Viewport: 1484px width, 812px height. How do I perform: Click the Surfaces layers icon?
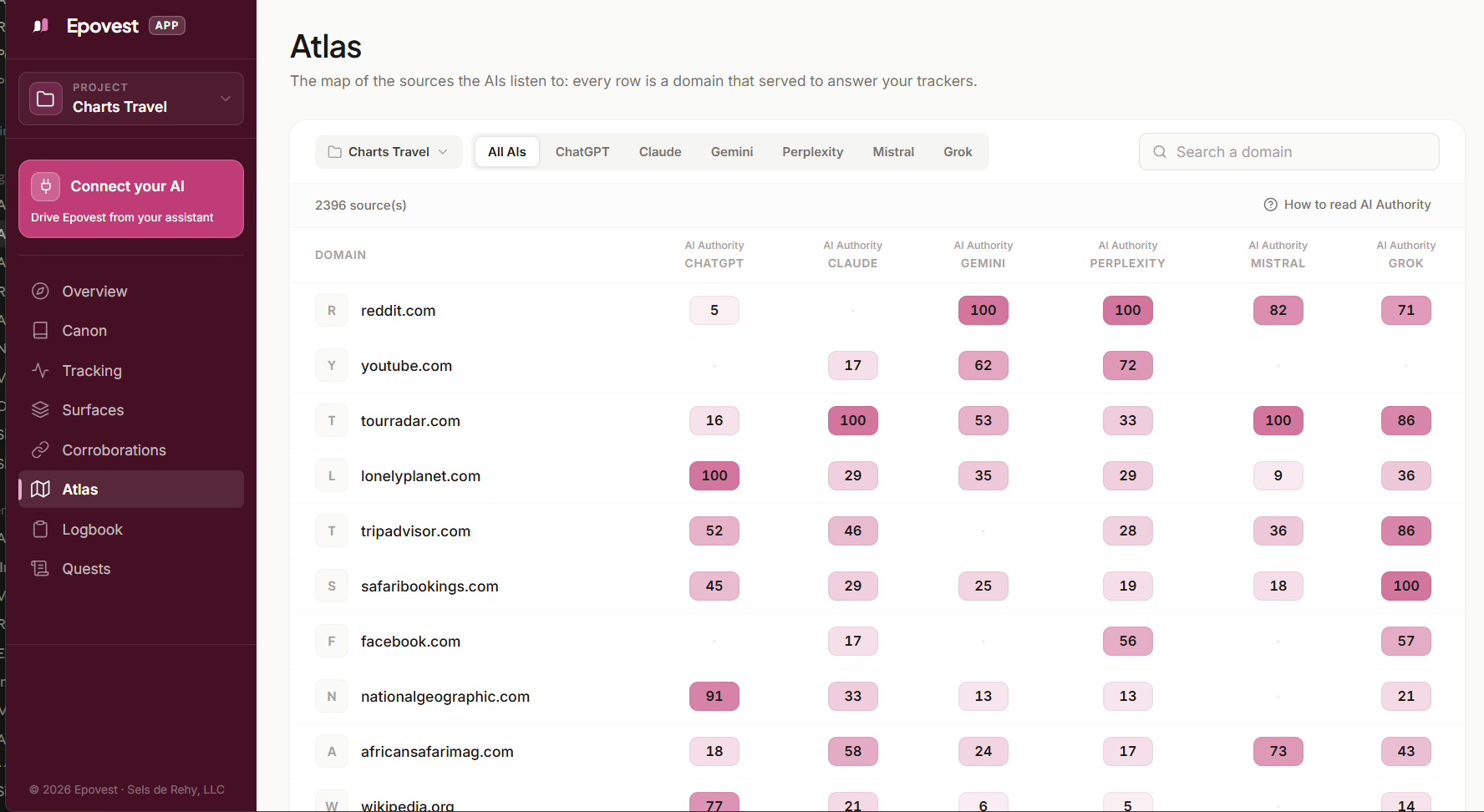click(x=40, y=409)
